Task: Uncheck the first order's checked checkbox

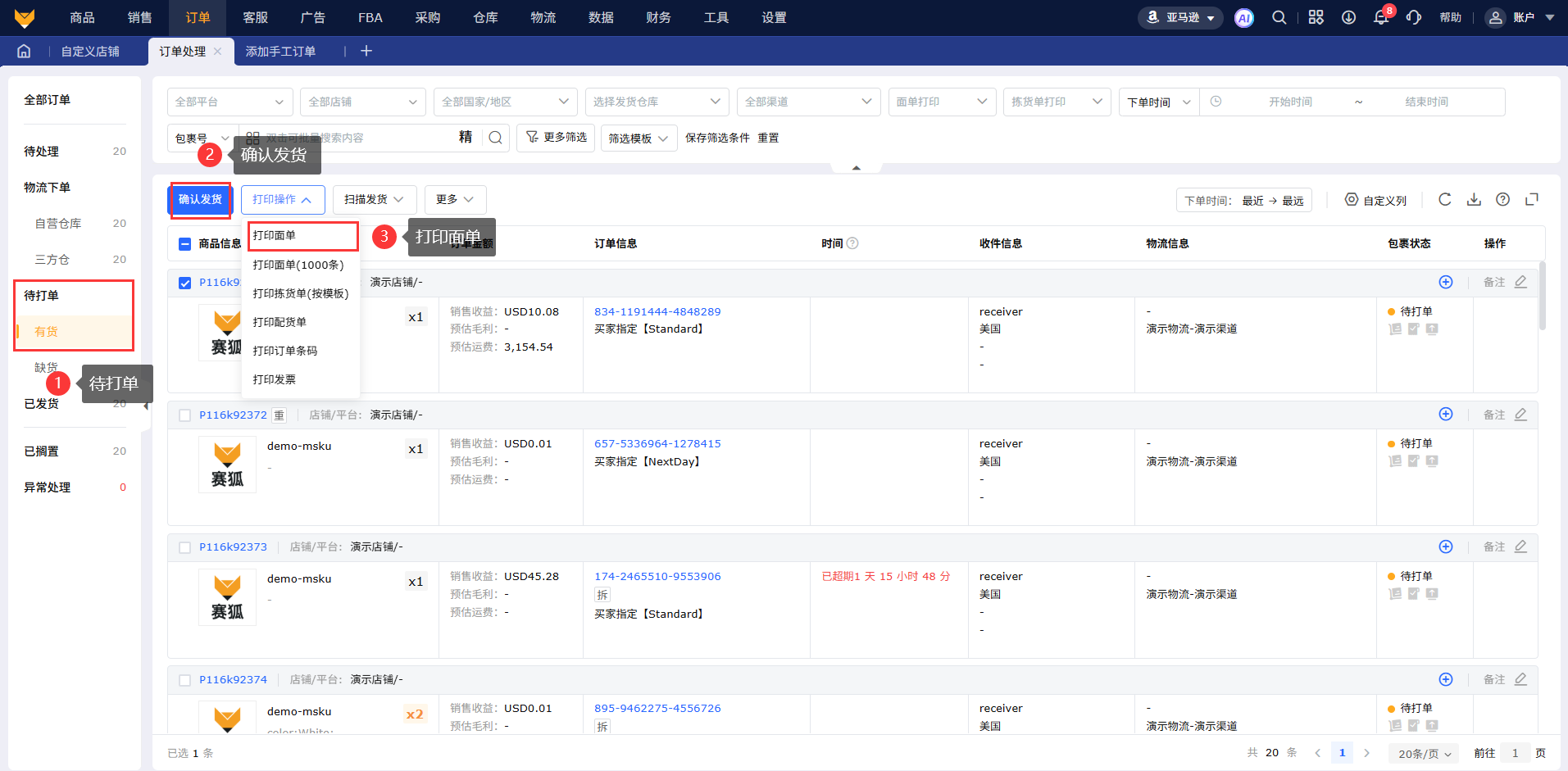Action: [184, 283]
